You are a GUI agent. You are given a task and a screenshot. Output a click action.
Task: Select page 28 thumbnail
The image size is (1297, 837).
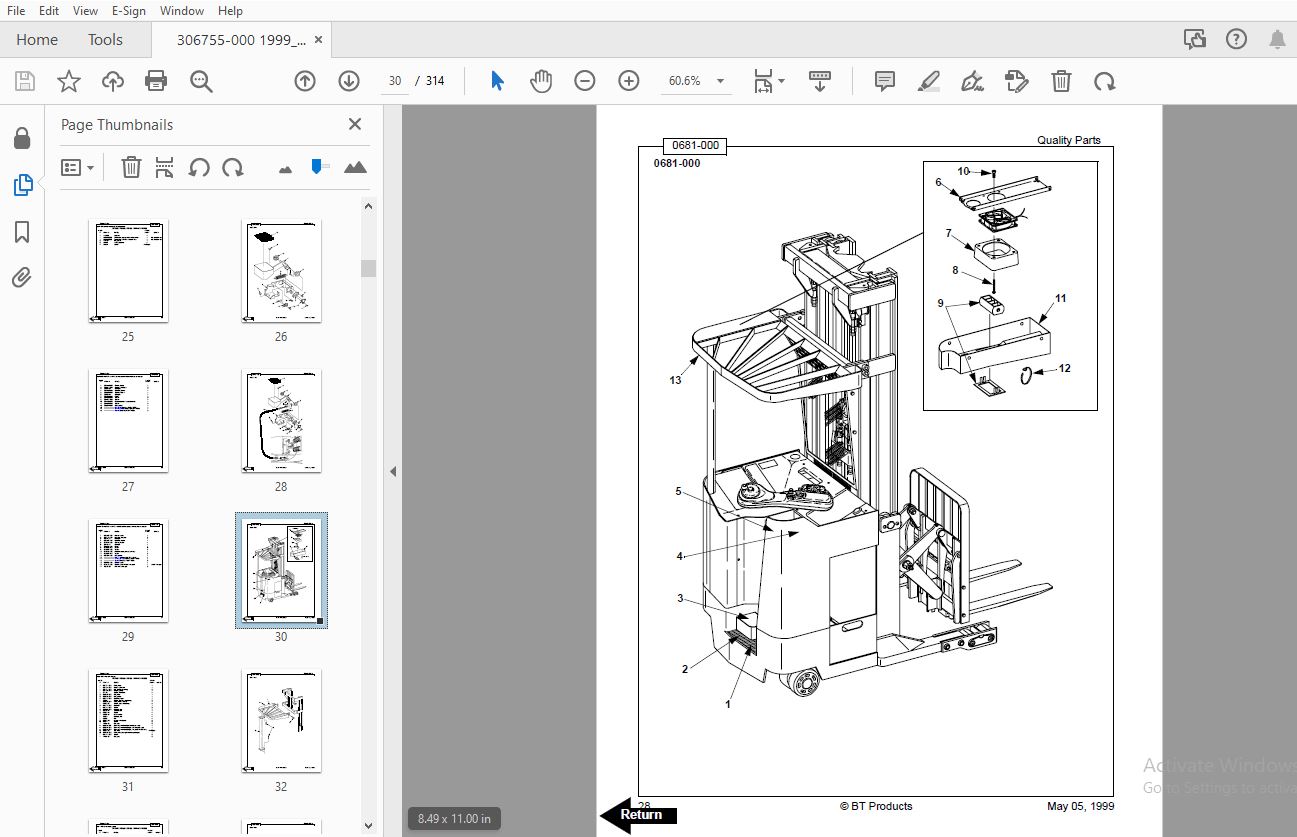point(281,421)
